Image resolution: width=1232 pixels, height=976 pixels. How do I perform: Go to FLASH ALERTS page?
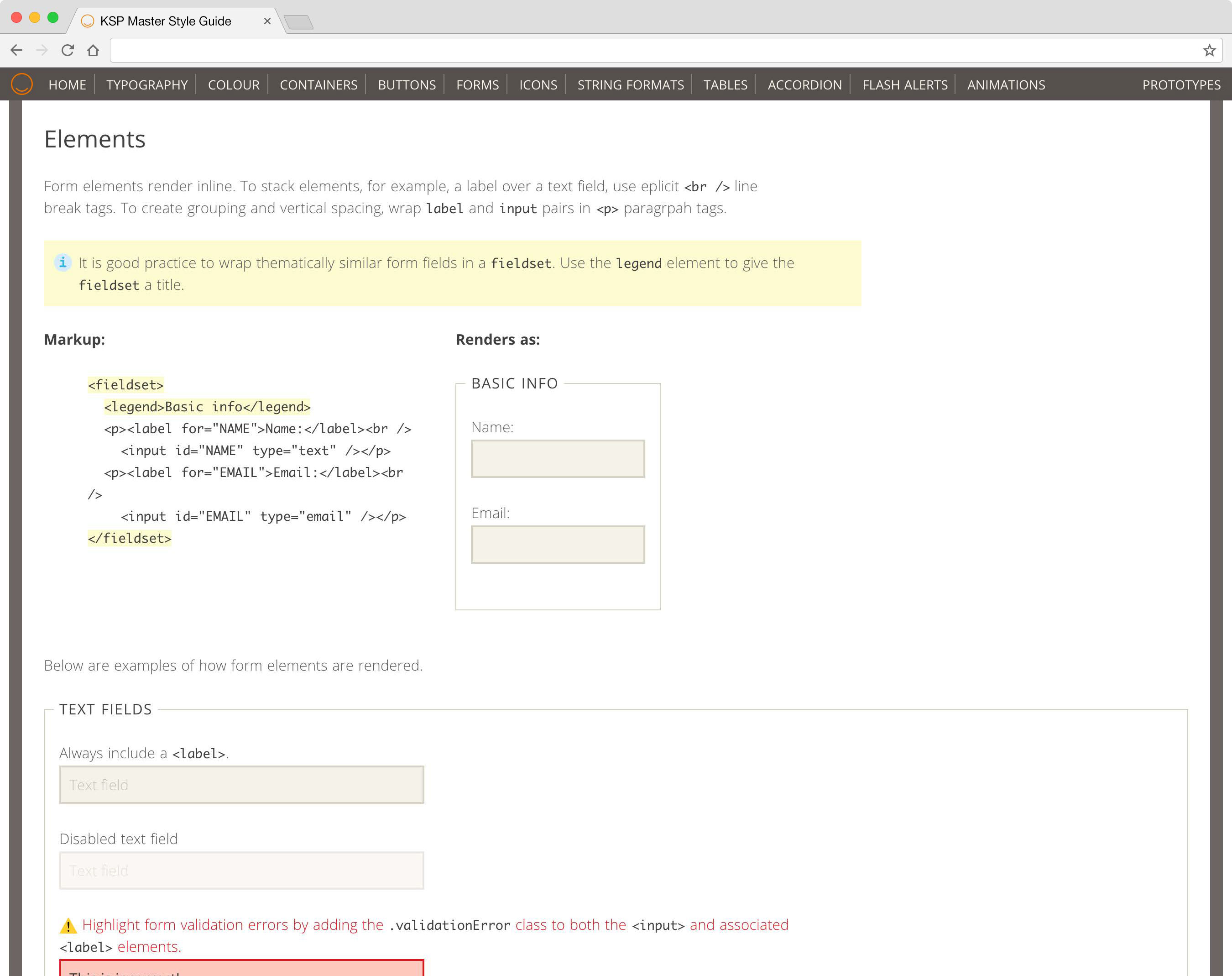(905, 84)
